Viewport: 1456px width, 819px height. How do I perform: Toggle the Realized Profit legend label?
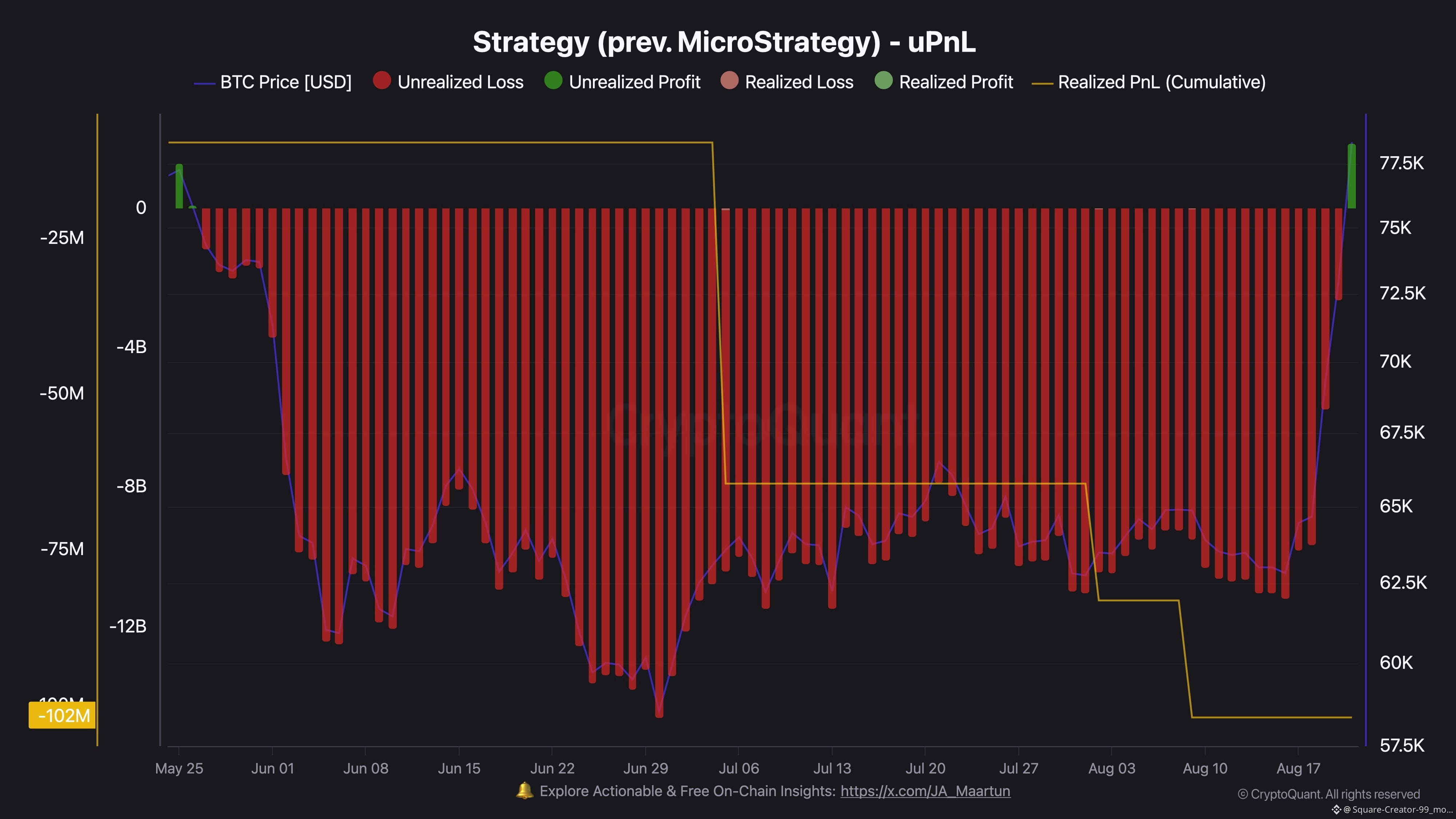(x=956, y=82)
